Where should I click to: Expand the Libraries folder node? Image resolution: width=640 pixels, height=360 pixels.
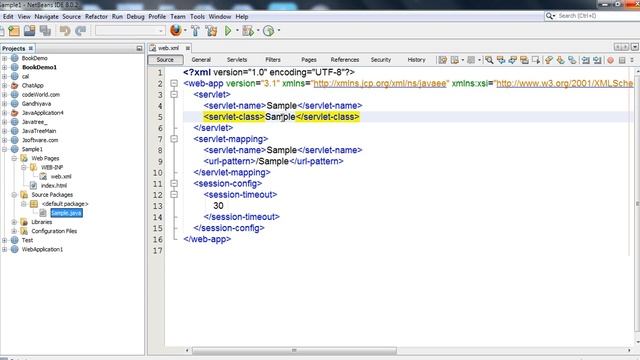click(x=14, y=222)
